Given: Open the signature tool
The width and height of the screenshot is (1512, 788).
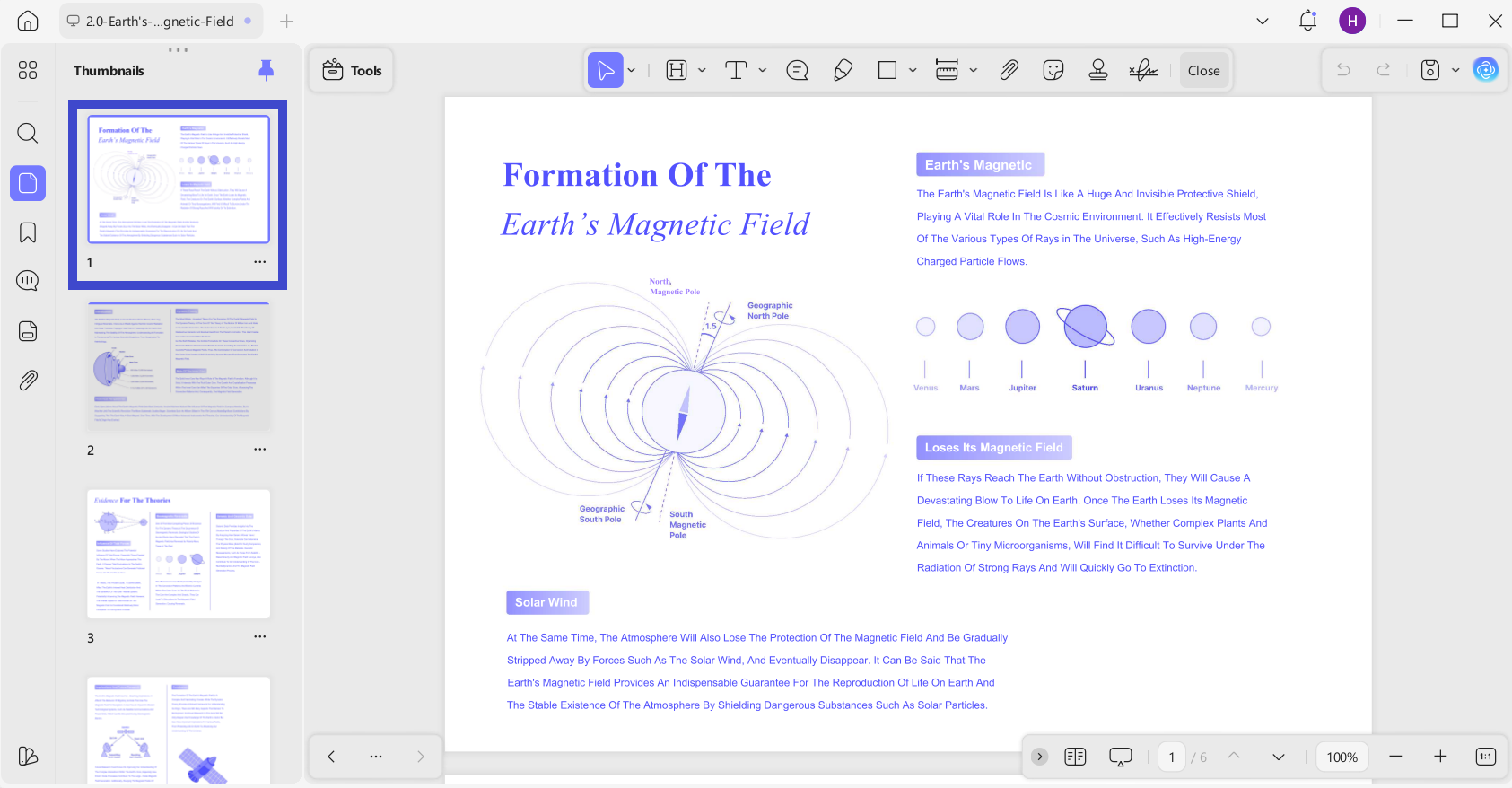Looking at the screenshot, I should [x=1142, y=70].
